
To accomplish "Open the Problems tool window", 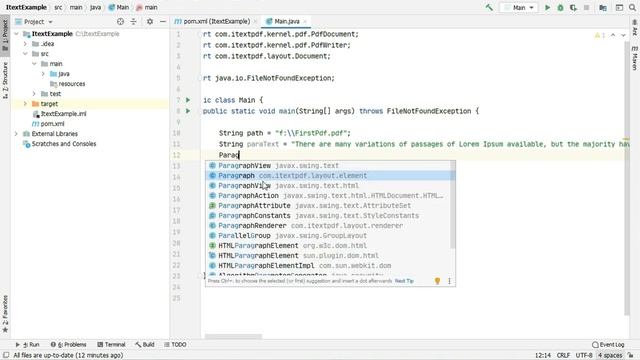I will point(69,344).
